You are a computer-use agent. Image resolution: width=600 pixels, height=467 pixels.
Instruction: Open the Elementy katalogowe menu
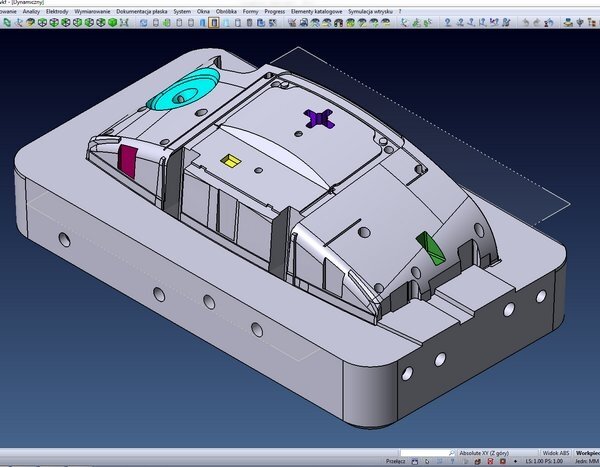tap(316, 11)
